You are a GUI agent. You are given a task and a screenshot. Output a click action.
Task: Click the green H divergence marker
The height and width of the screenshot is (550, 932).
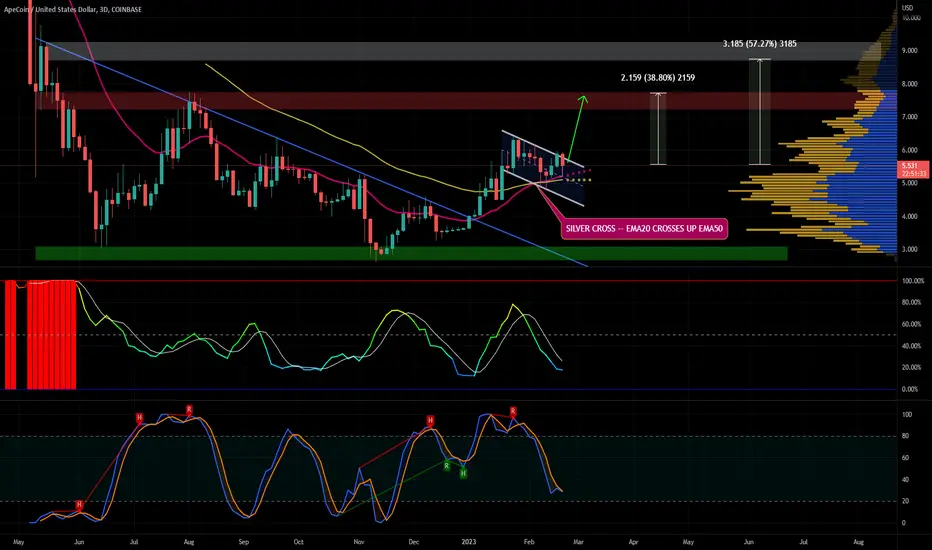pos(463,473)
